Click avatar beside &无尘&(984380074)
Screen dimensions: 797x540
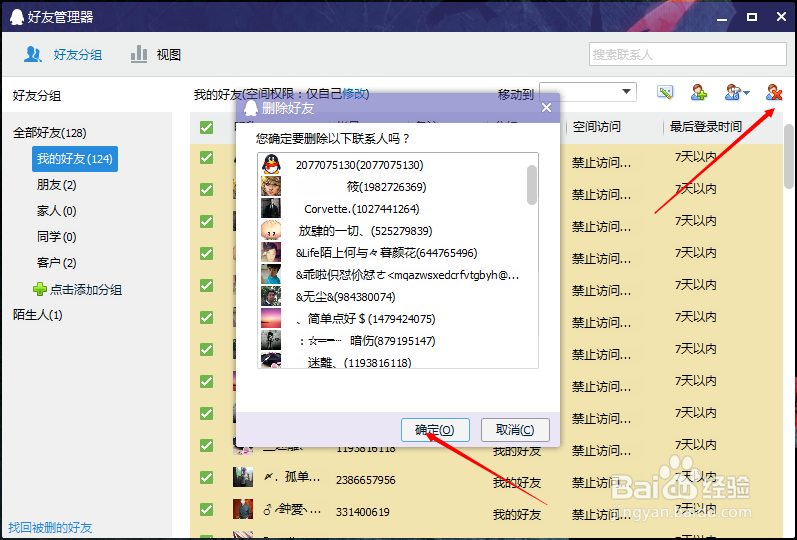[x=271, y=296]
